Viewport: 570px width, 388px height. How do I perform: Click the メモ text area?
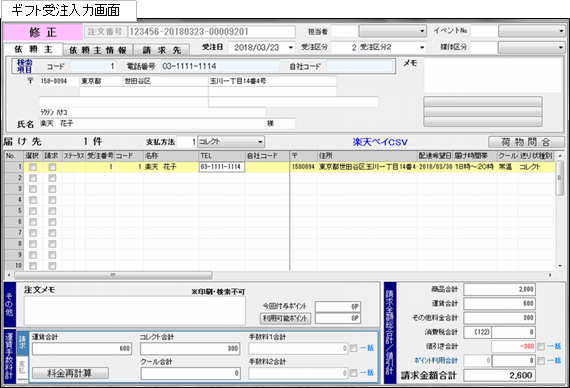(493, 75)
